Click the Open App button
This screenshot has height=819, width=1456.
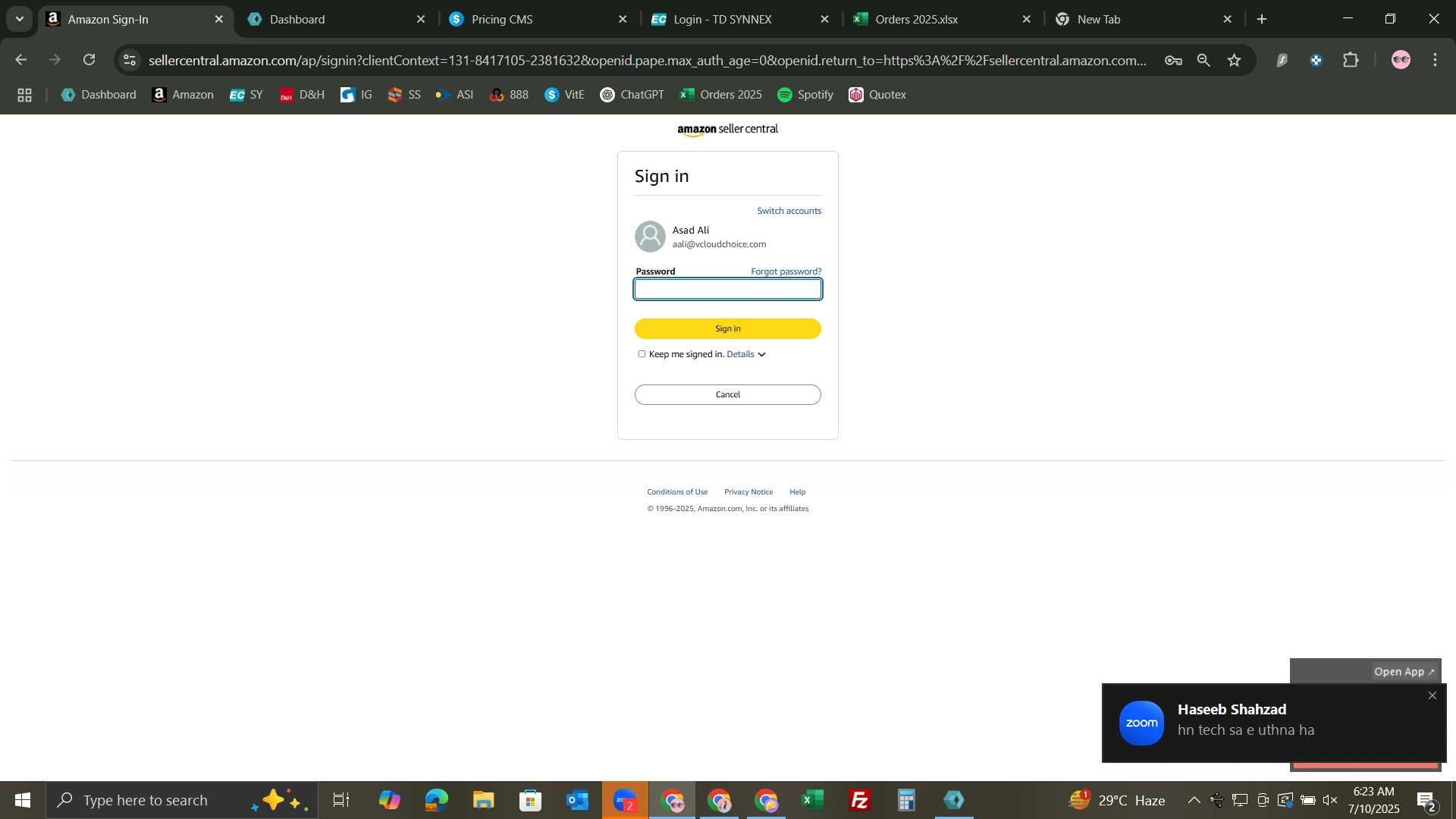coord(1404,672)
